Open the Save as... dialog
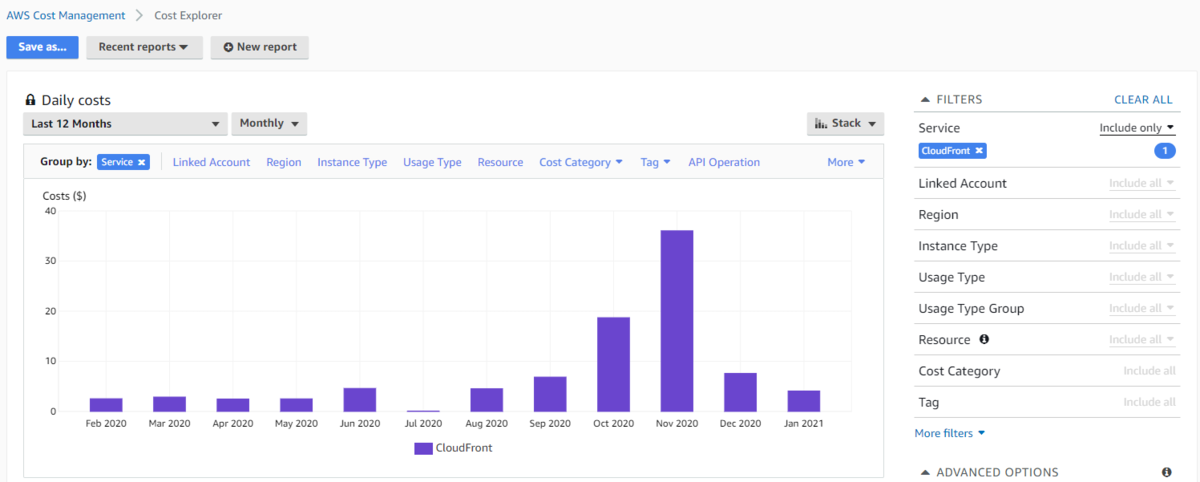Viewport: 1200px width, 482px height. pyautogui.click(x=42, y=47)
